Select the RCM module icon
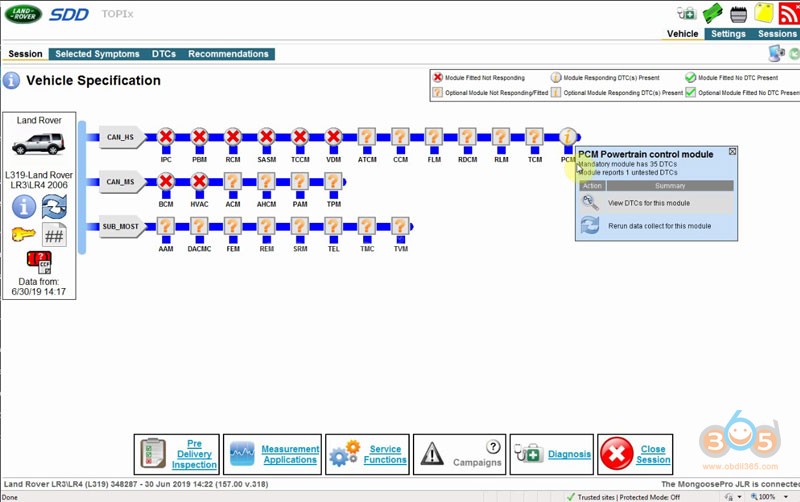The width and height of the screenshot is (800, 502). (x=233, y=137)
